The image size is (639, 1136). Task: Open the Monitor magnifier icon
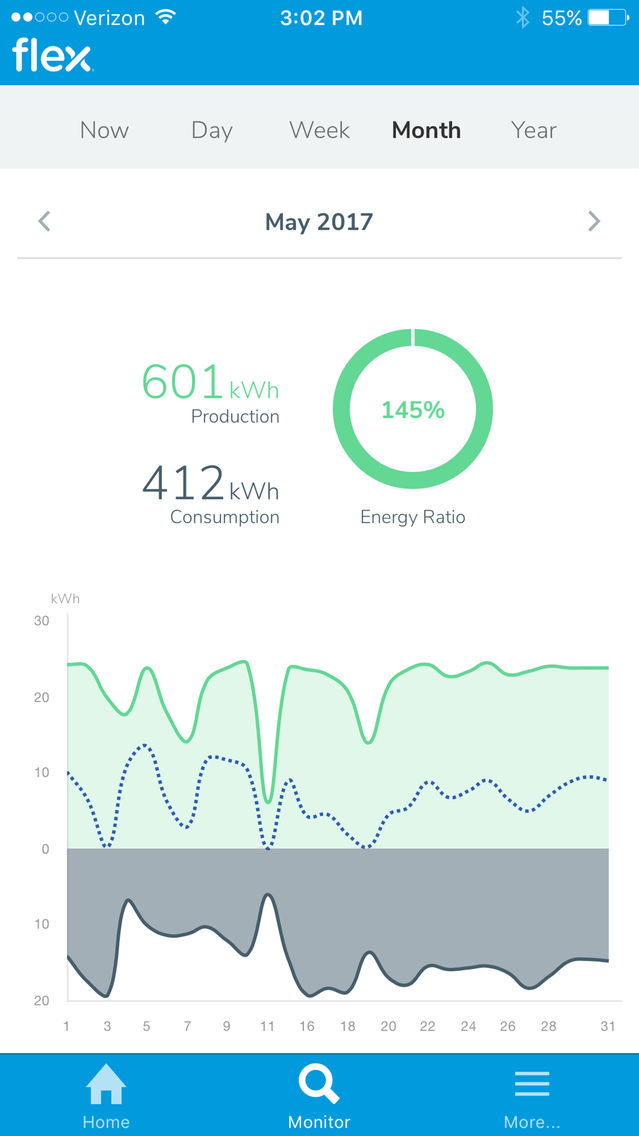click(319, 1085)
